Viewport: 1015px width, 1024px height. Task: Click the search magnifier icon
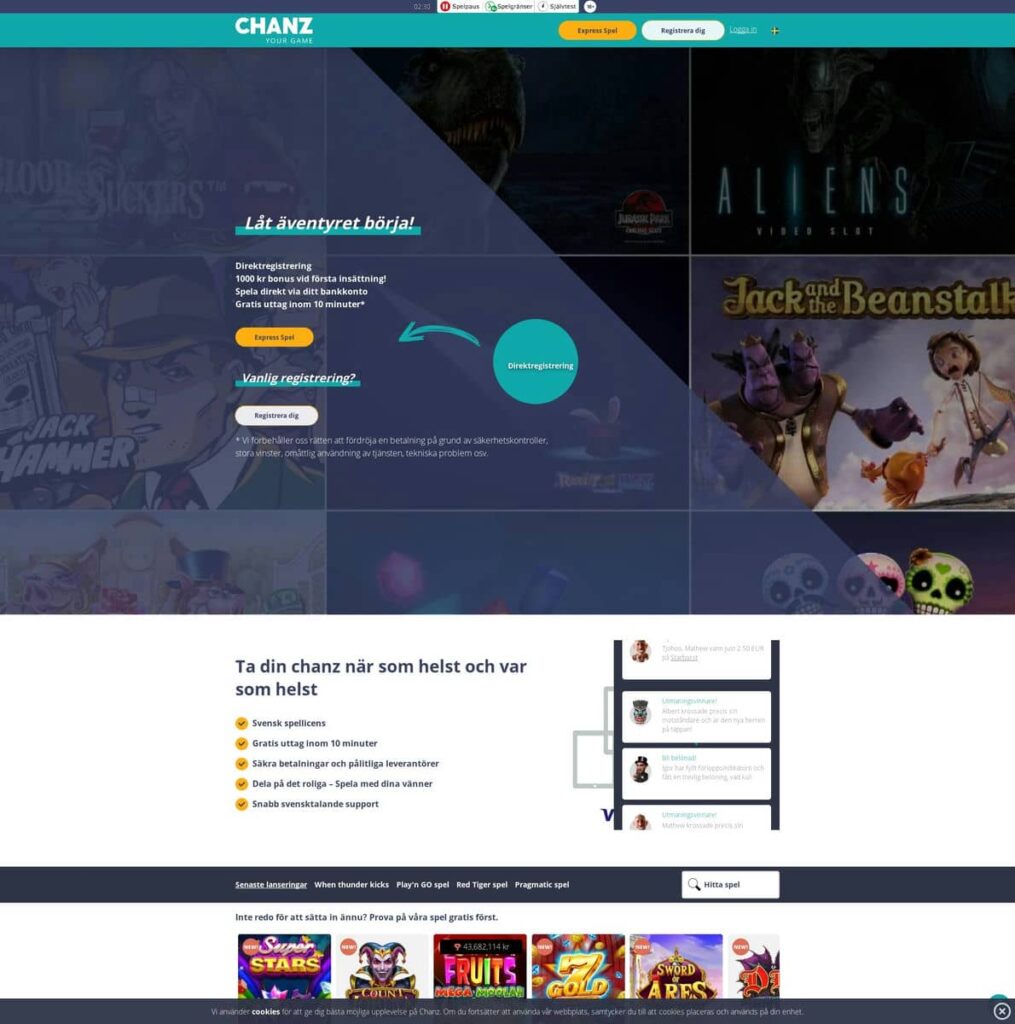694,884
